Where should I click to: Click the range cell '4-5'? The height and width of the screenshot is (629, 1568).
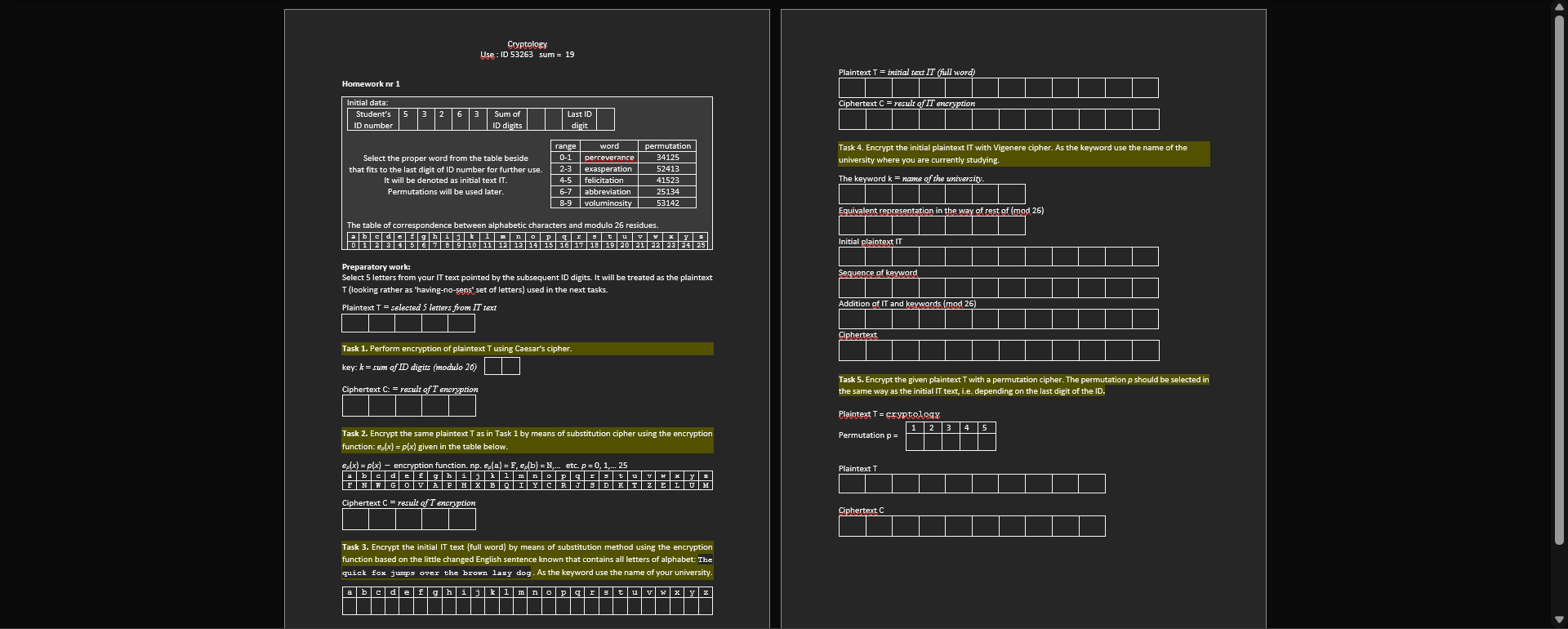(566, 181)
